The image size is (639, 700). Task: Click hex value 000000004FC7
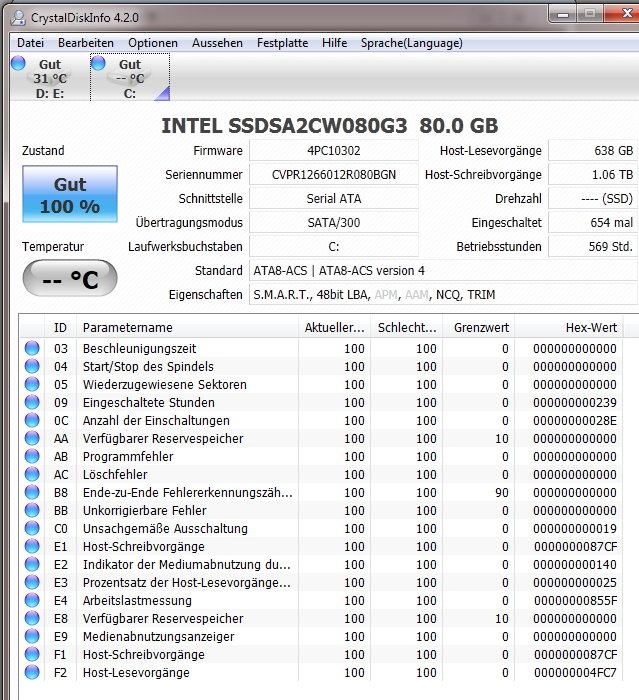pos(575,672)
